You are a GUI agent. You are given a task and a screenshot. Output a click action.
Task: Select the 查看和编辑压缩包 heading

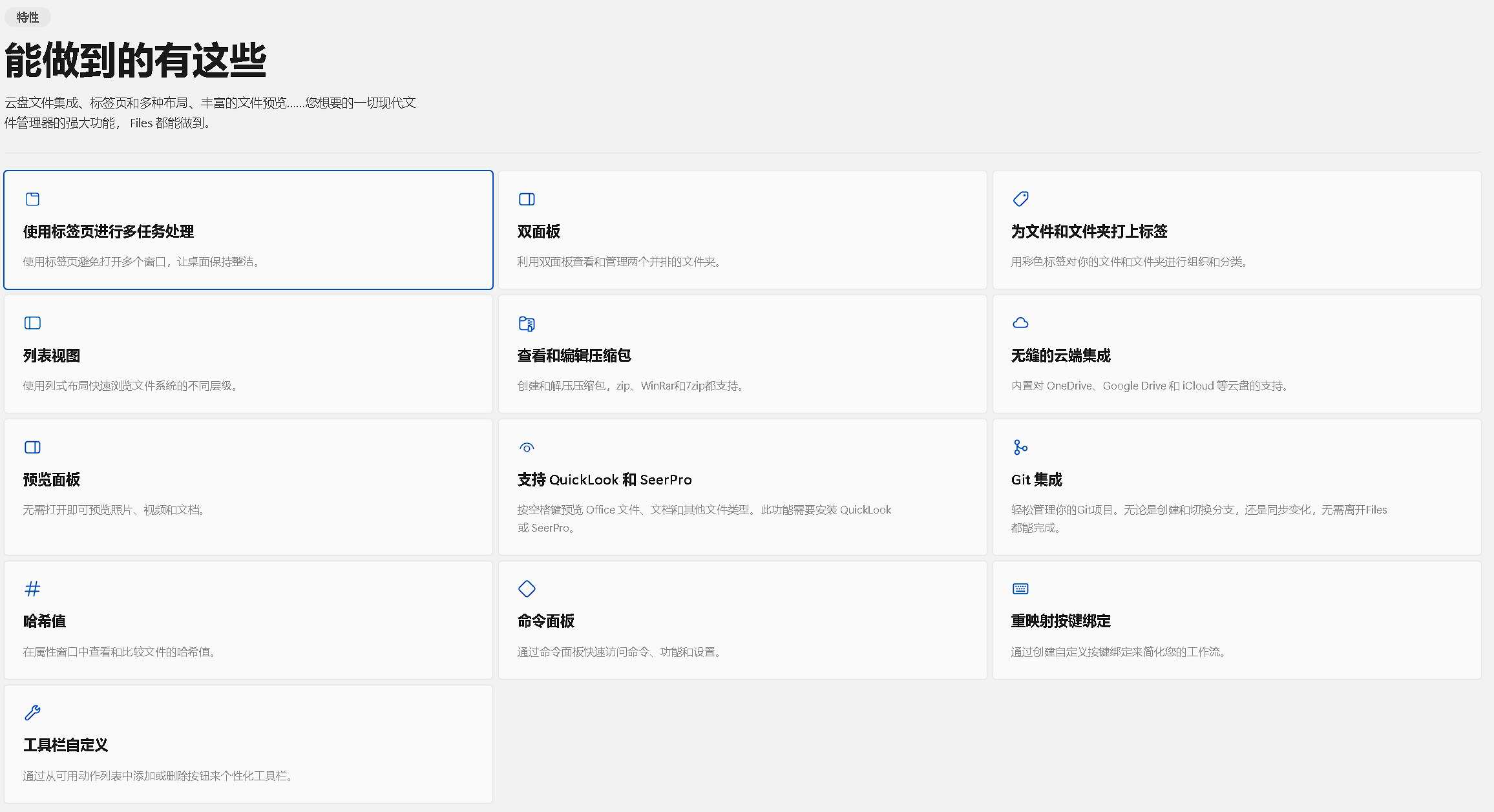tap(574, 355)
